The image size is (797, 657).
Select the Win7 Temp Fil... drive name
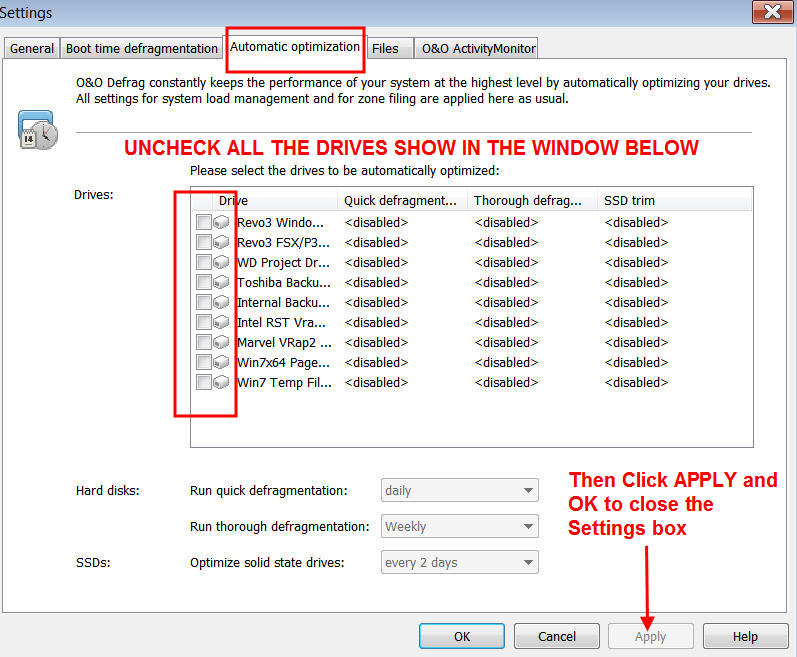[284, 382]
